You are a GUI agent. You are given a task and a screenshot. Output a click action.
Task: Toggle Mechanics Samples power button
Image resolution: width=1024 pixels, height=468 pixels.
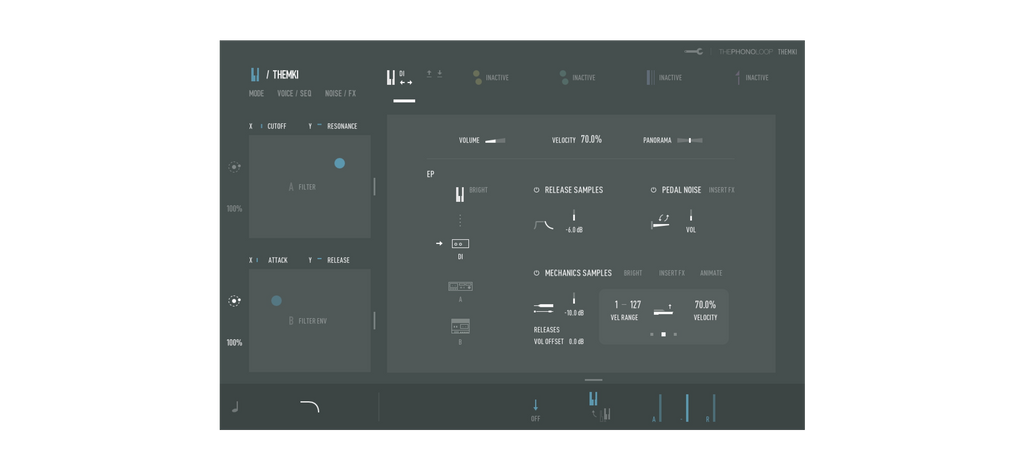pos(537,273)
